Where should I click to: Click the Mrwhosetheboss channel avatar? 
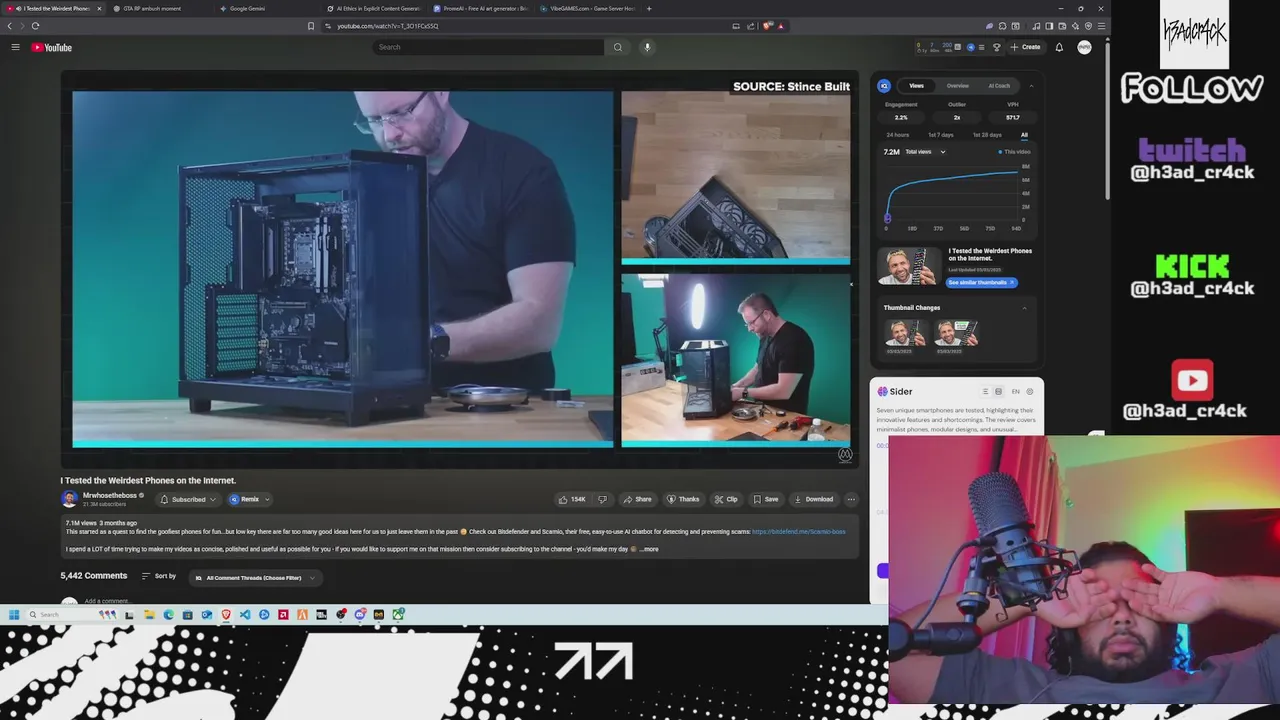[69, 498]
